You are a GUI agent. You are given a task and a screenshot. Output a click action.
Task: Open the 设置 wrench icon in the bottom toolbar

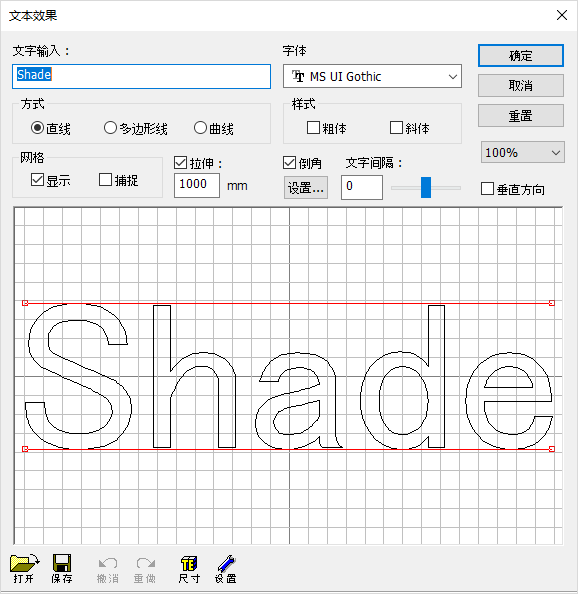coord(226,563)
